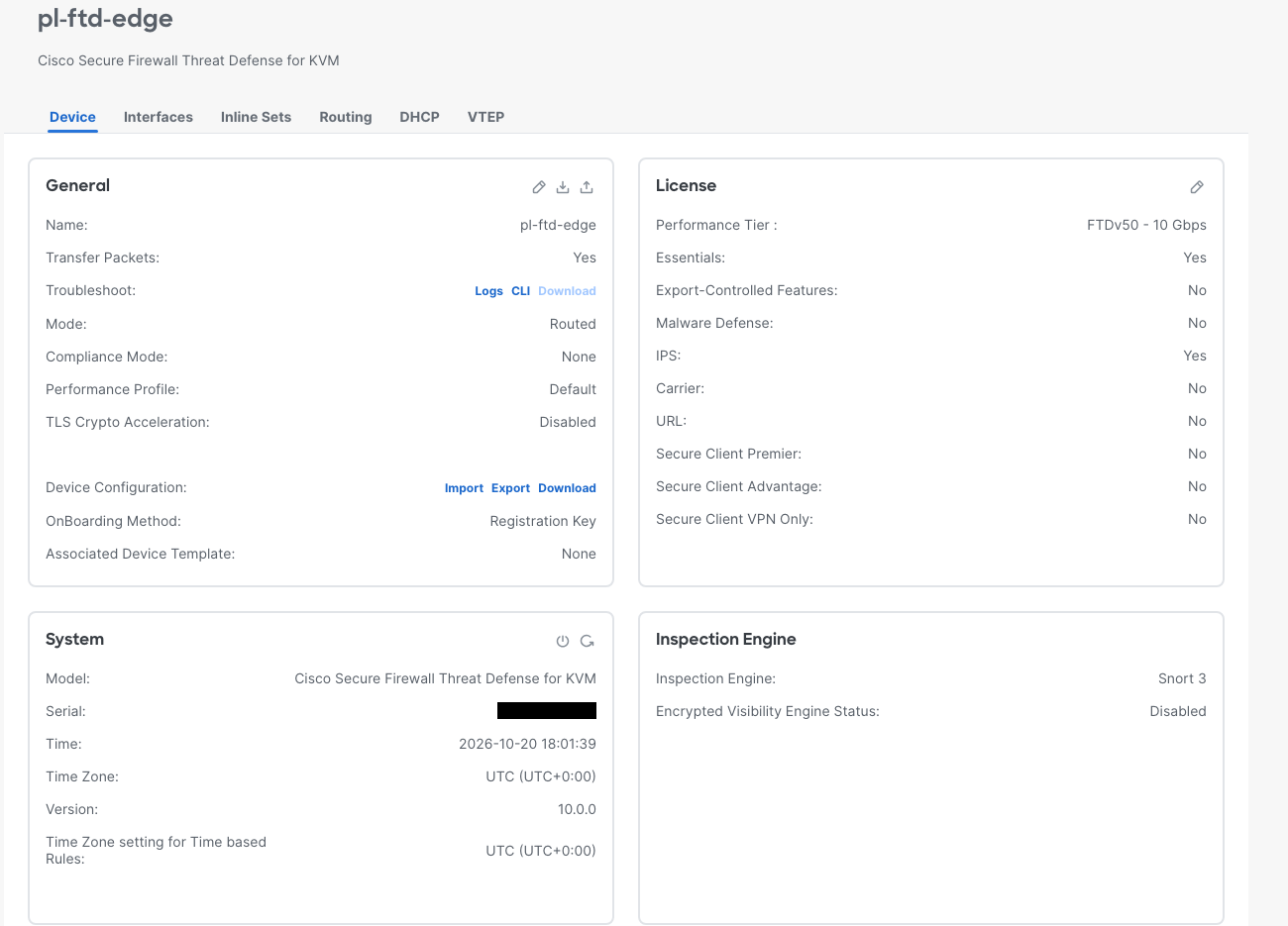Click the Transfer Packets value Yes
Image resolution: width=1288 pixels, height=926 pixels.
585,257
